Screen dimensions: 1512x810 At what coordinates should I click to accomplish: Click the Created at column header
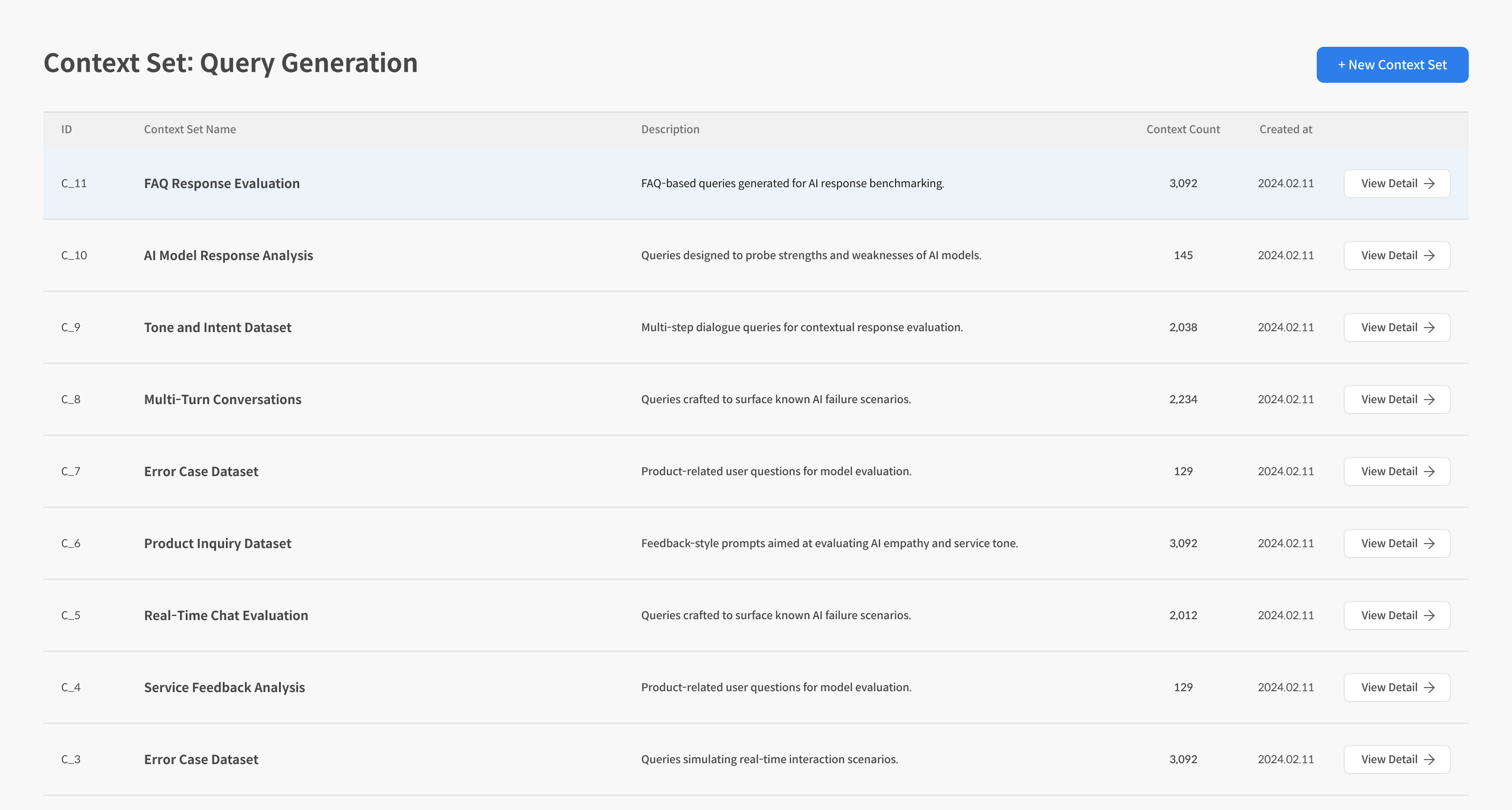click(1285, 129)
